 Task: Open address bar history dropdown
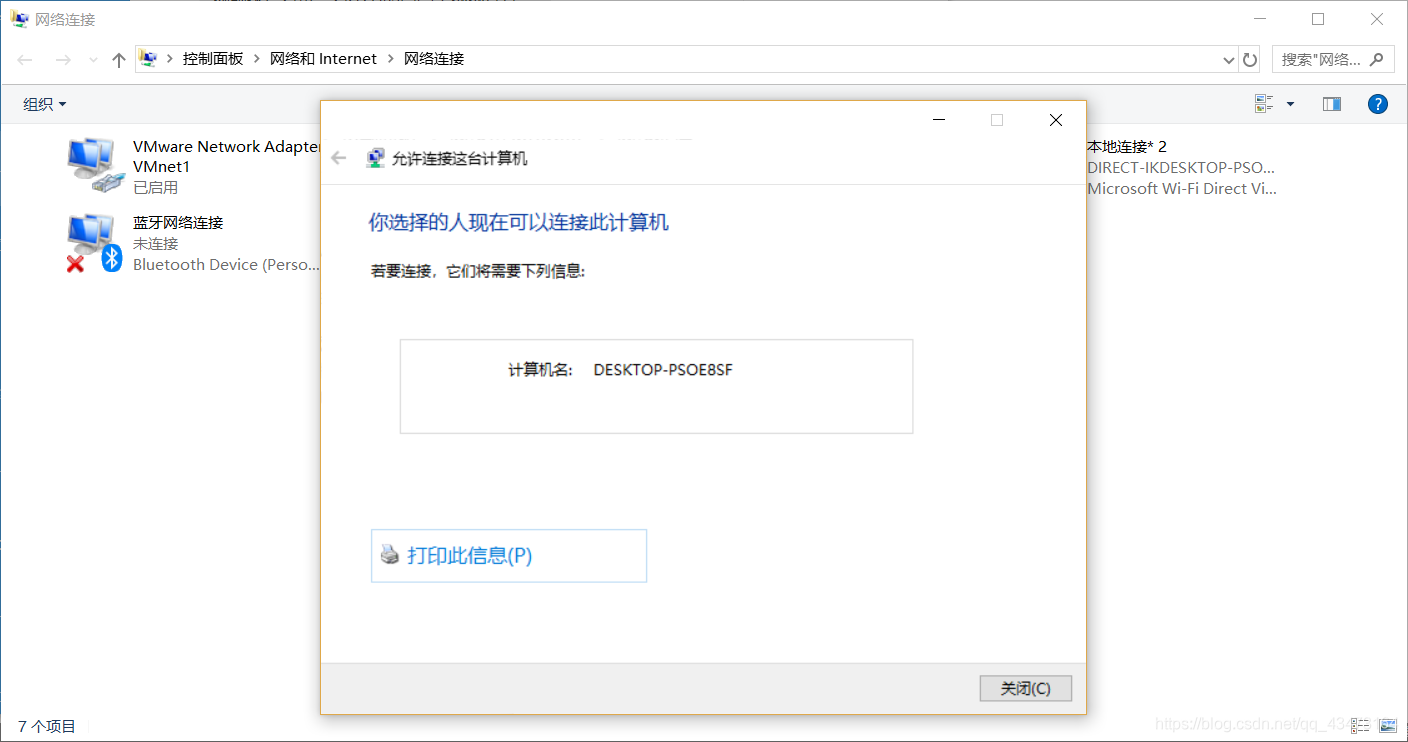click(x=1229, y=60)
